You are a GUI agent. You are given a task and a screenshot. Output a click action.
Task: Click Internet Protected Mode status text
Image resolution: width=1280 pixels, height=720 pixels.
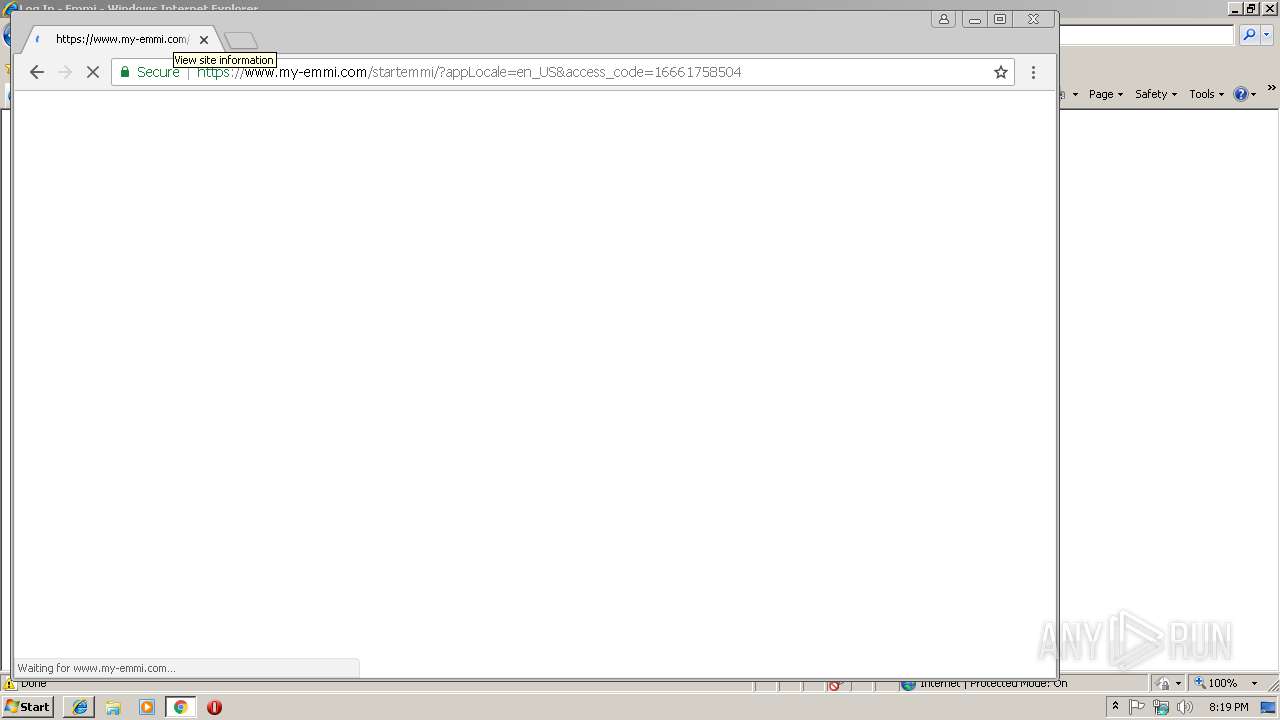(993, 684)
